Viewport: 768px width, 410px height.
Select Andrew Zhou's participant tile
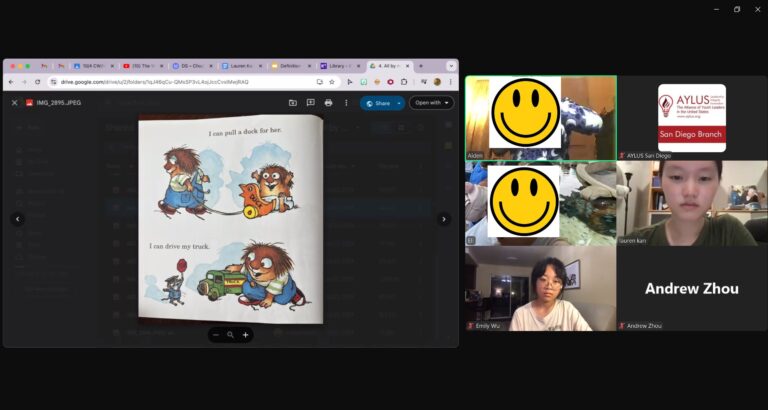pyautogui.click(x=692, y=289)
